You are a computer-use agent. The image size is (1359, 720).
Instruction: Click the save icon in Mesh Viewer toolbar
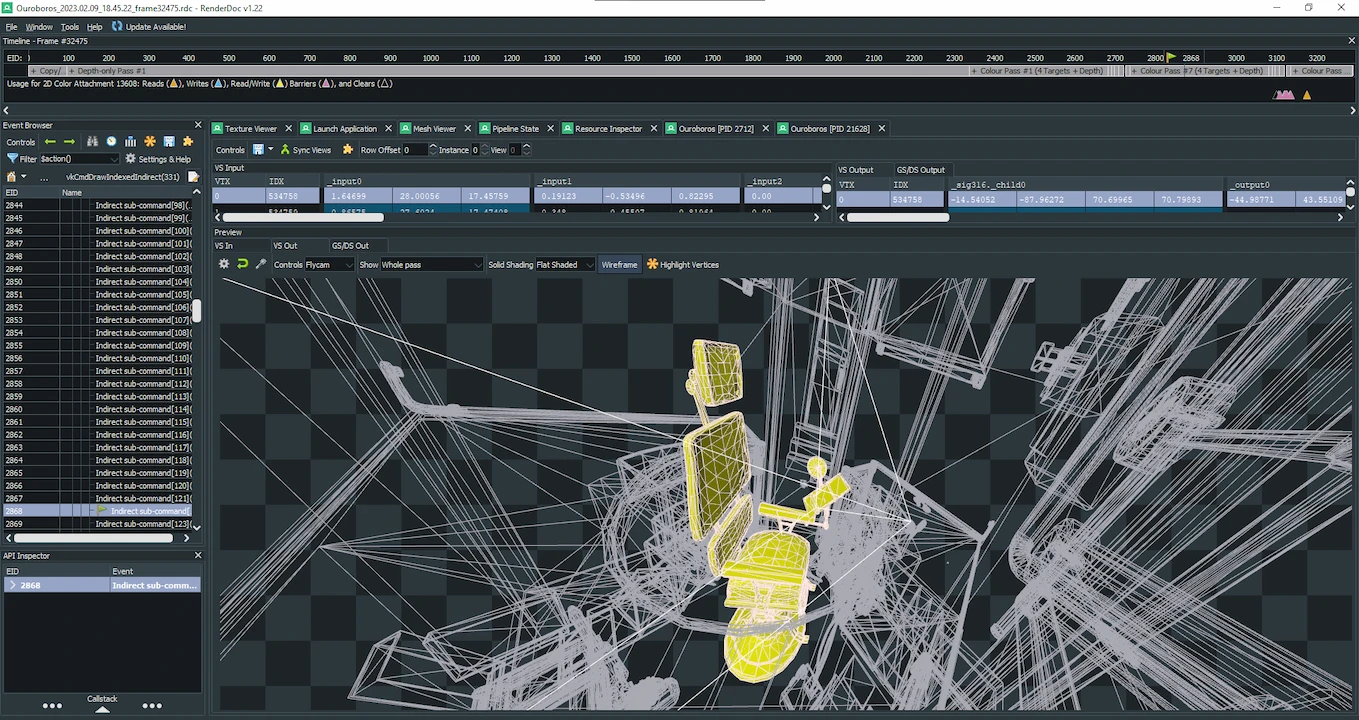point(258,150)
